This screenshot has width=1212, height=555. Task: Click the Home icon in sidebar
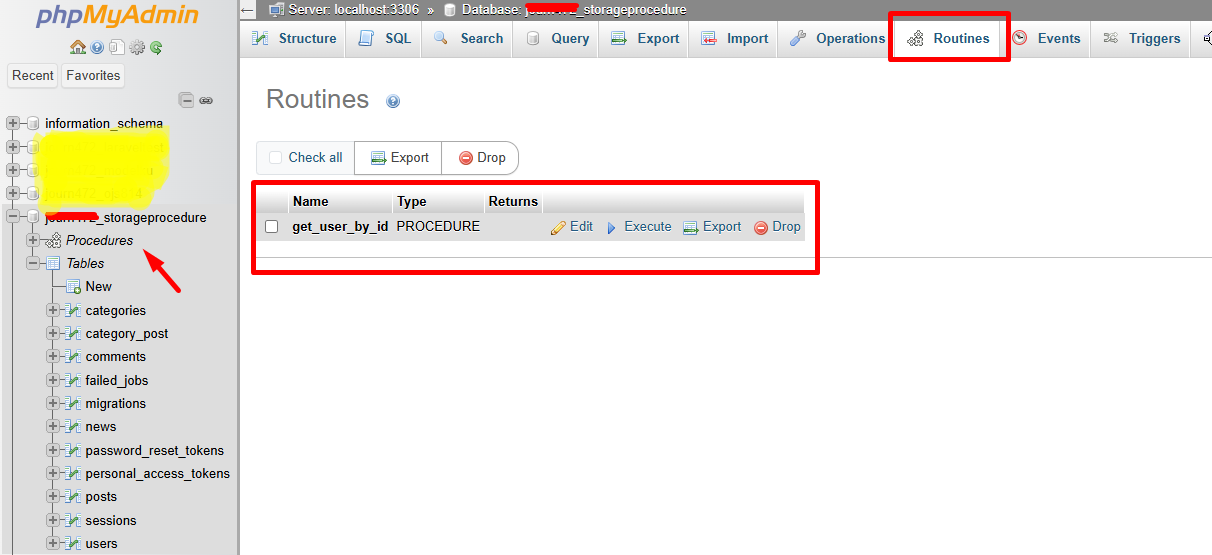click(x=77, y=47)
